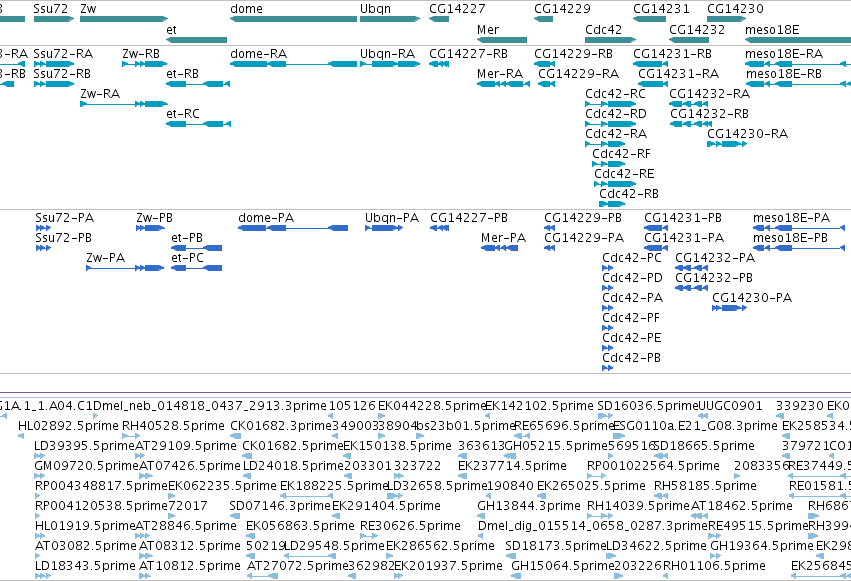Select the CG14231 gene label
Viewport: 851px width, 581px height.
661,9
